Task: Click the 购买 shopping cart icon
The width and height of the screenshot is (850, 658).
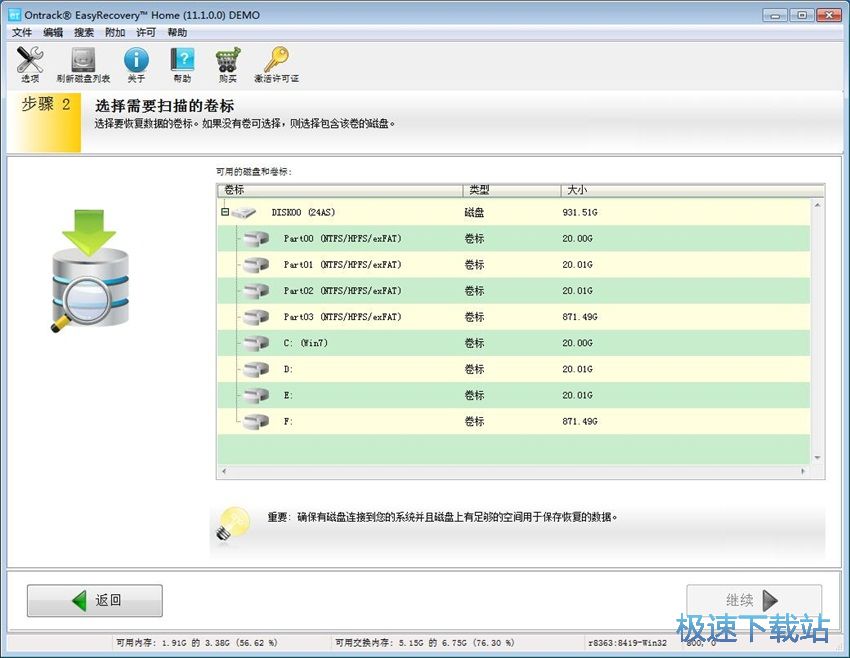Action: pos(228,60)
